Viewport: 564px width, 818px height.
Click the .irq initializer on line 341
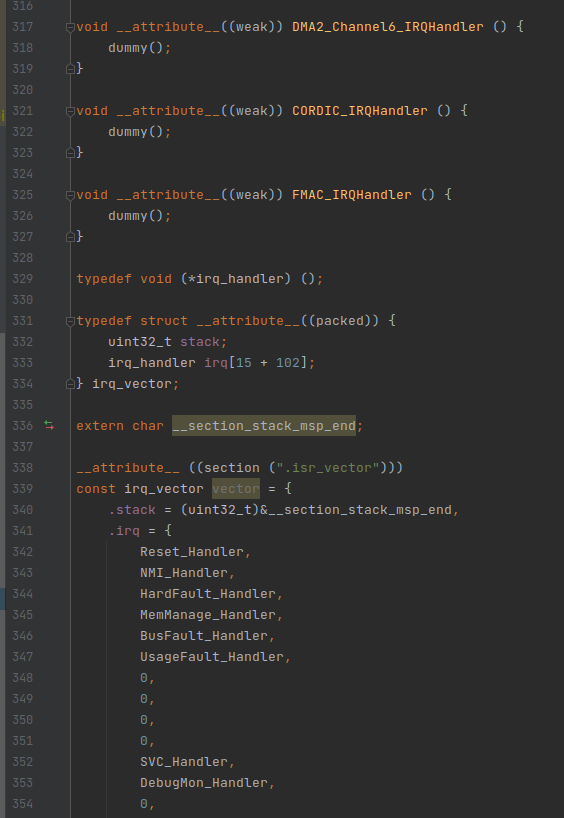coord(124,531)
